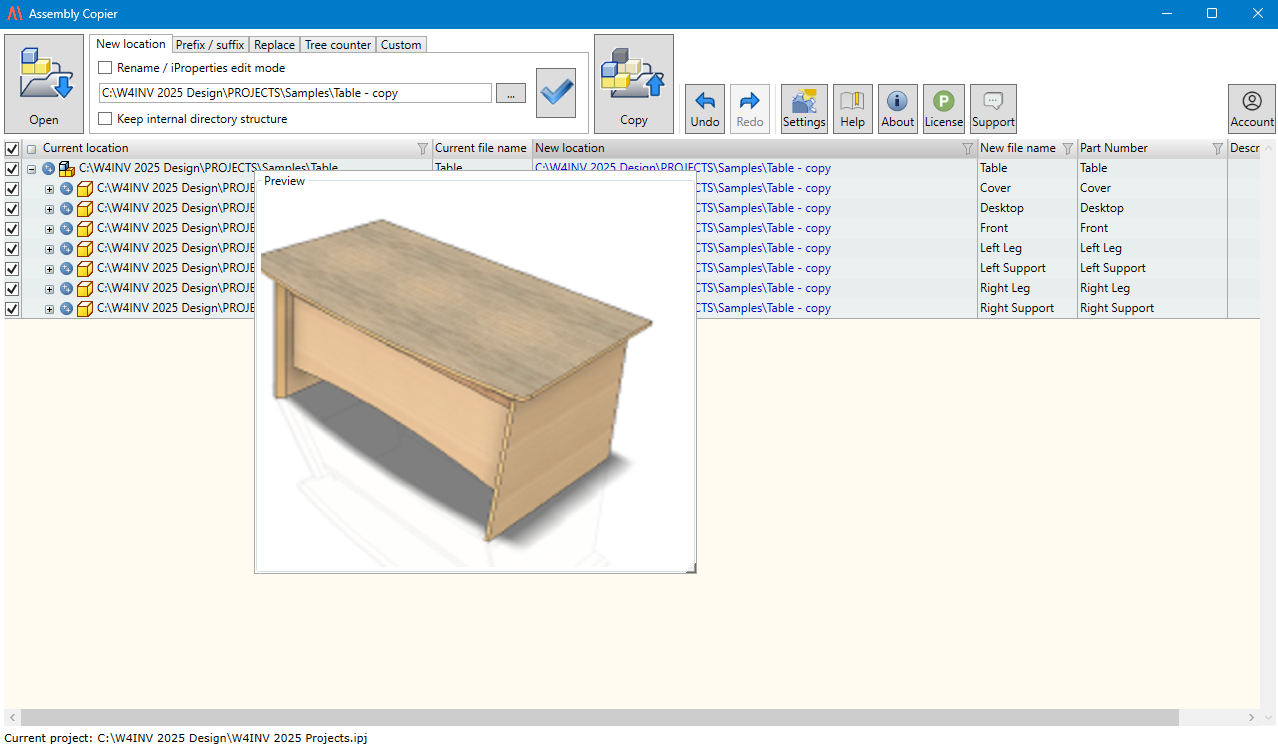Click the horizontal scrollbar thumb
Image resolution: width=1278 pixels, height=745 pixels.
[599, 718]
